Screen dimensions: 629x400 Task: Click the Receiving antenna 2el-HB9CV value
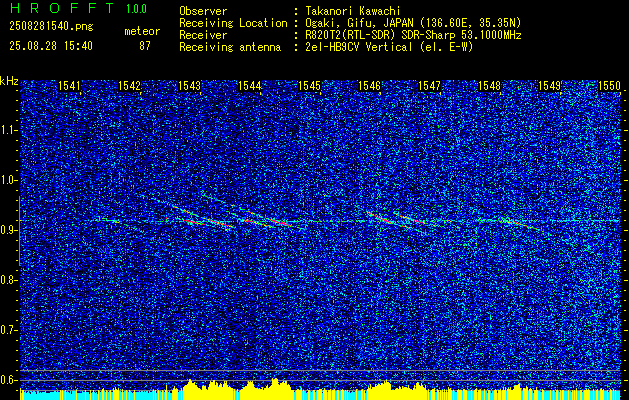(x=389, y=47)
